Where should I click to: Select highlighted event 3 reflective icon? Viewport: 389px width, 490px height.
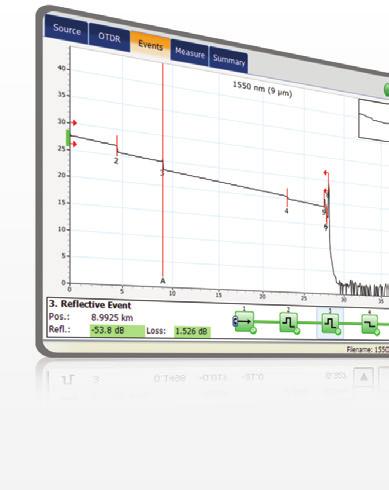click(x=330, y=323)
